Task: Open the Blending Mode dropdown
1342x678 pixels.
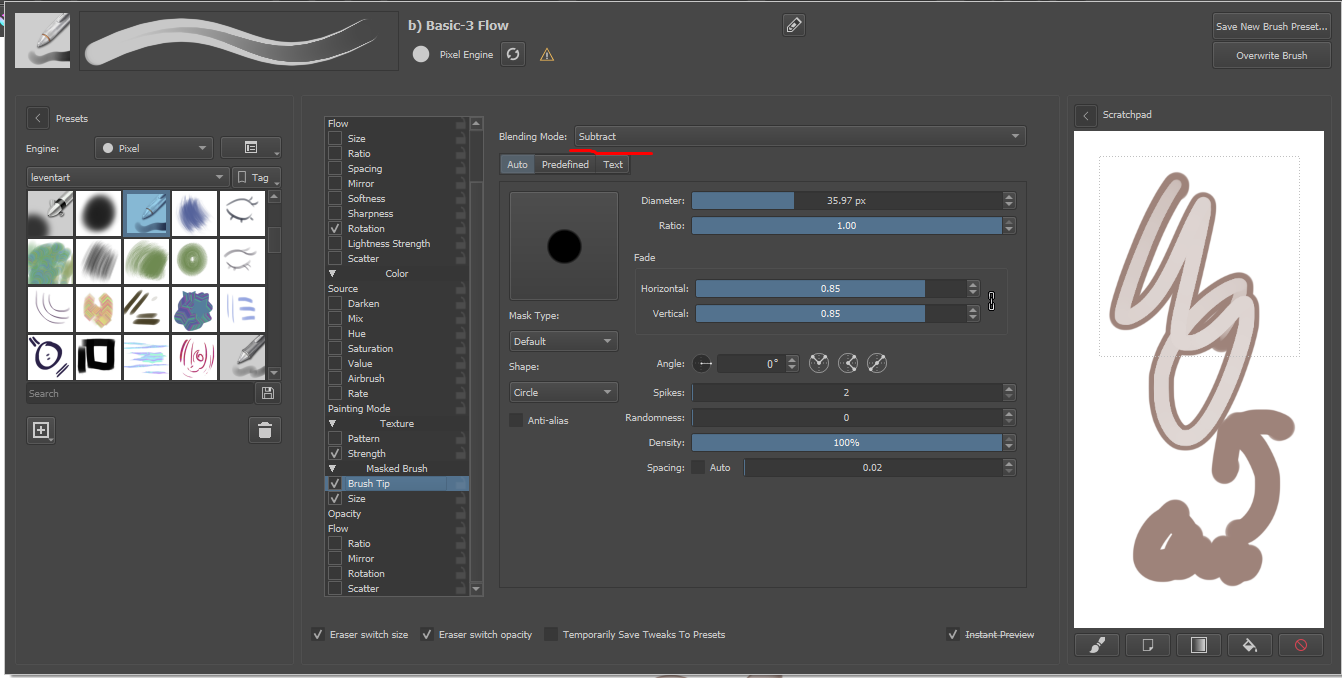Action: [x=800, y=136]
